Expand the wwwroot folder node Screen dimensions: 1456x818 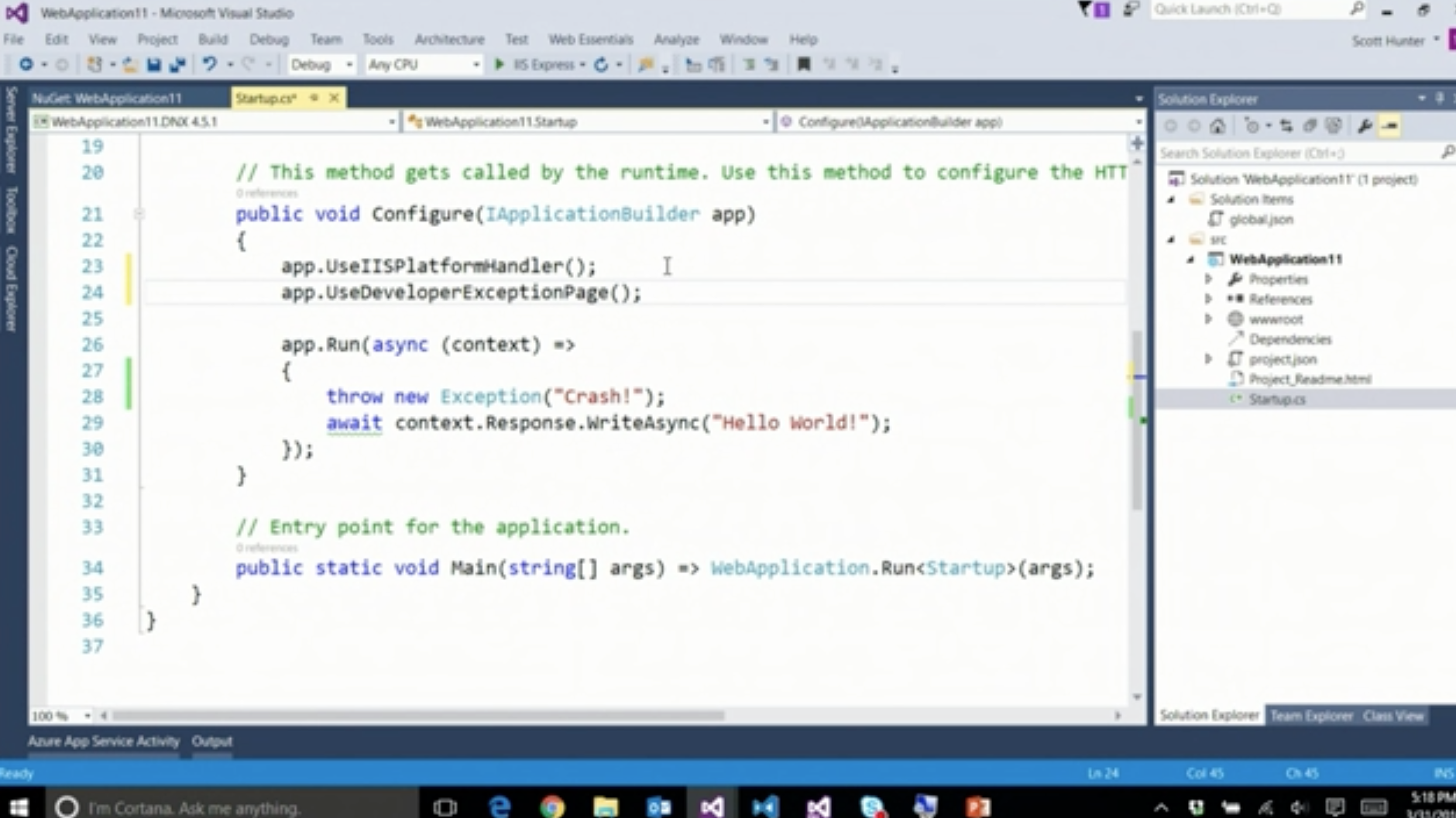(1208, 319)
